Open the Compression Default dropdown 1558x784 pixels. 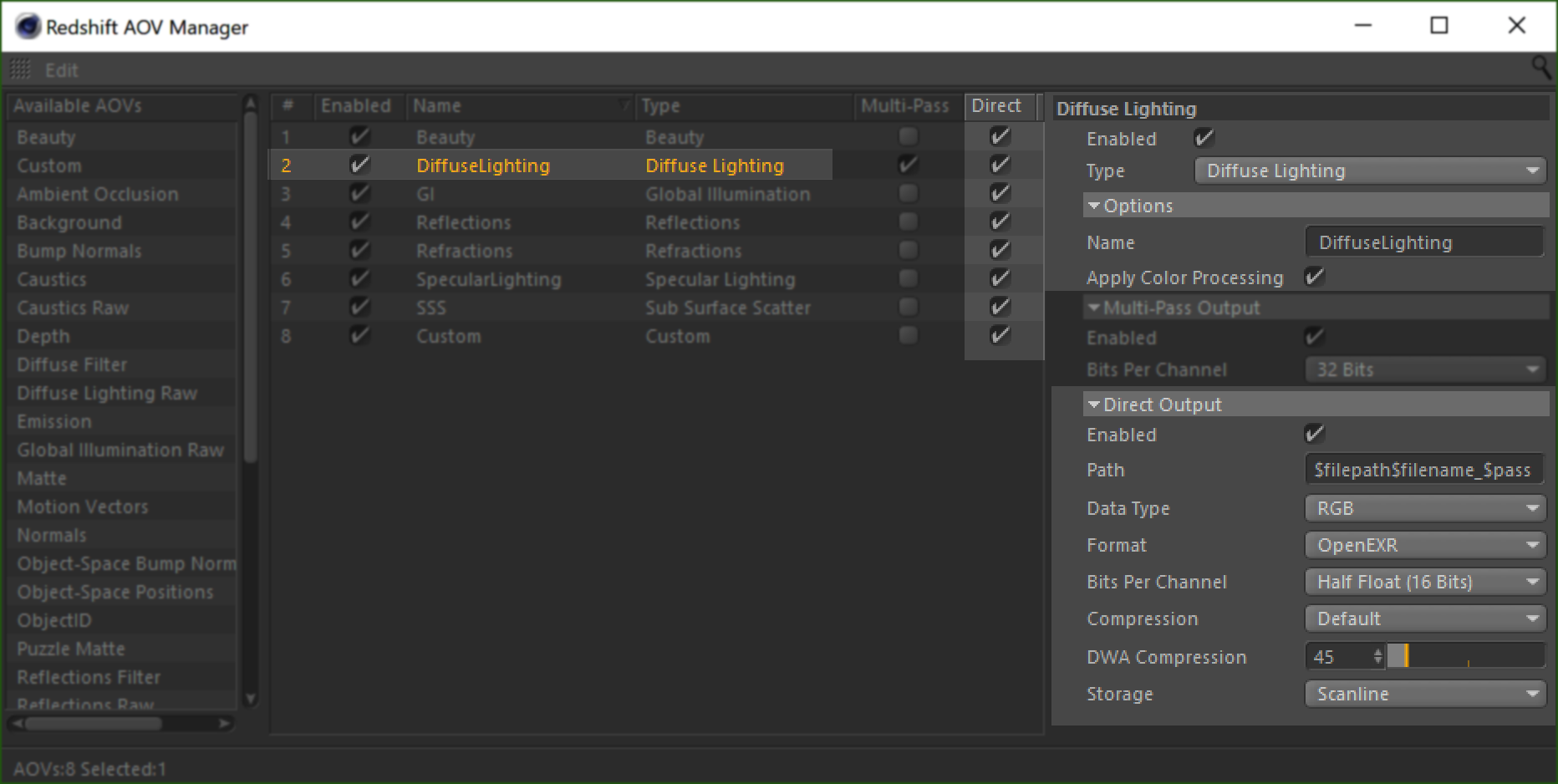1425,619
